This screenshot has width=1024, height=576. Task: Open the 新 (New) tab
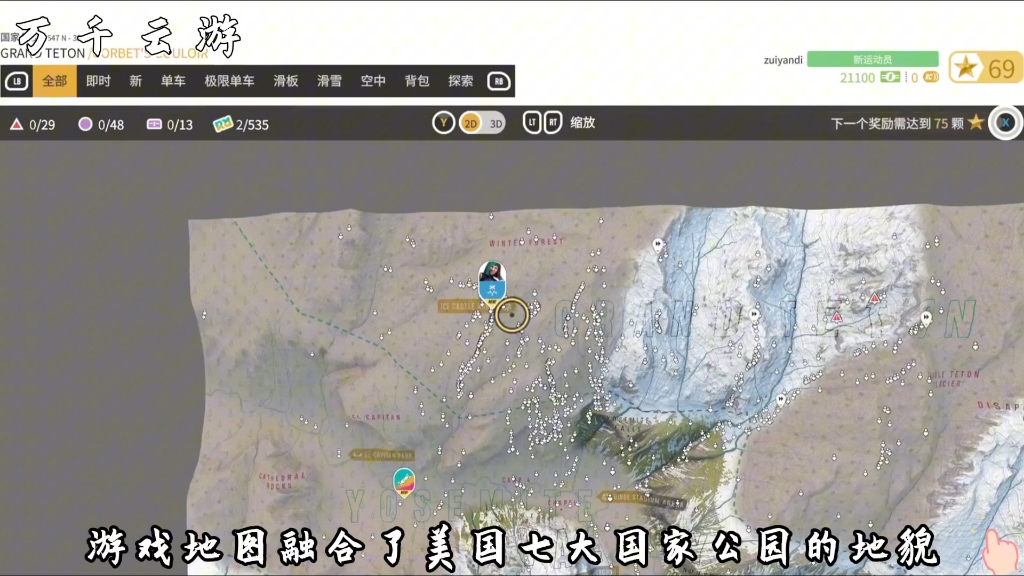click(x=135, y=81)
